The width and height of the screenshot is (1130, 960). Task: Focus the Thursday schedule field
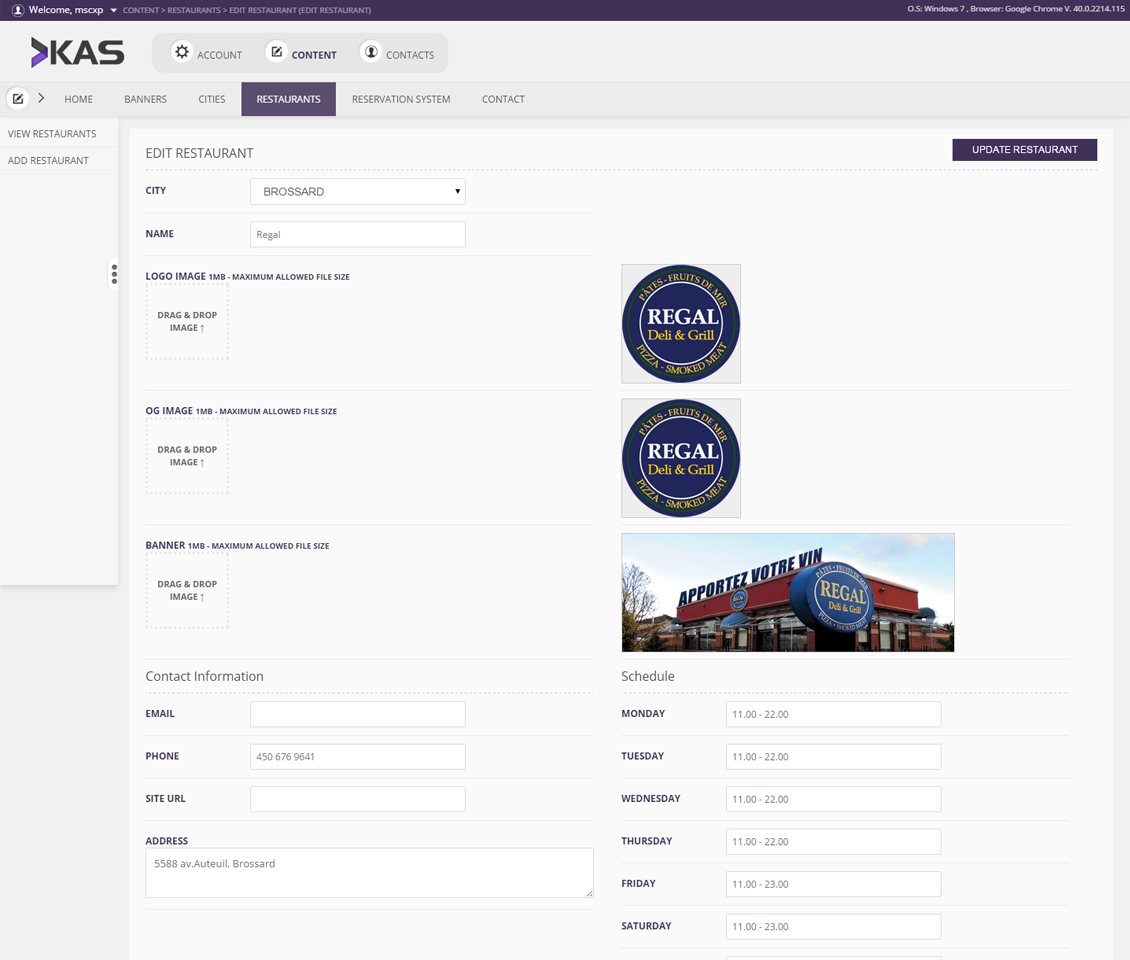pyautogui.click(x=833, y=842)
